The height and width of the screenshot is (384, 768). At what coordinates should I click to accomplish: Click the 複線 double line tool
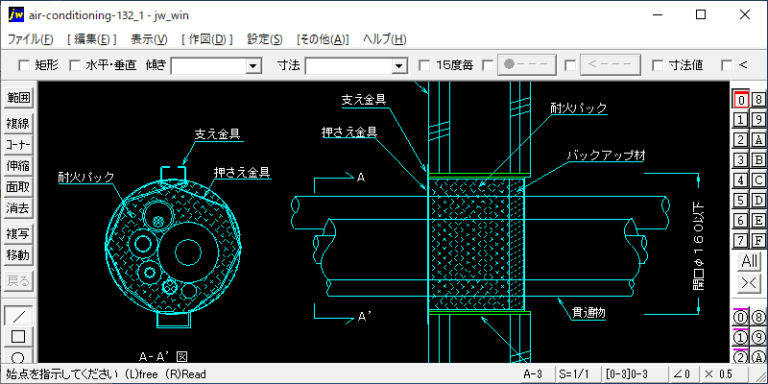tap(18, 124)
